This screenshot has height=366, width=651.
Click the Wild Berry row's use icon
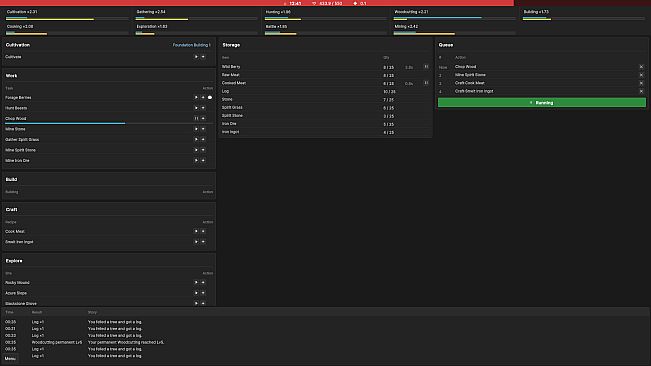pyautogui.click(x=426, y=66)
